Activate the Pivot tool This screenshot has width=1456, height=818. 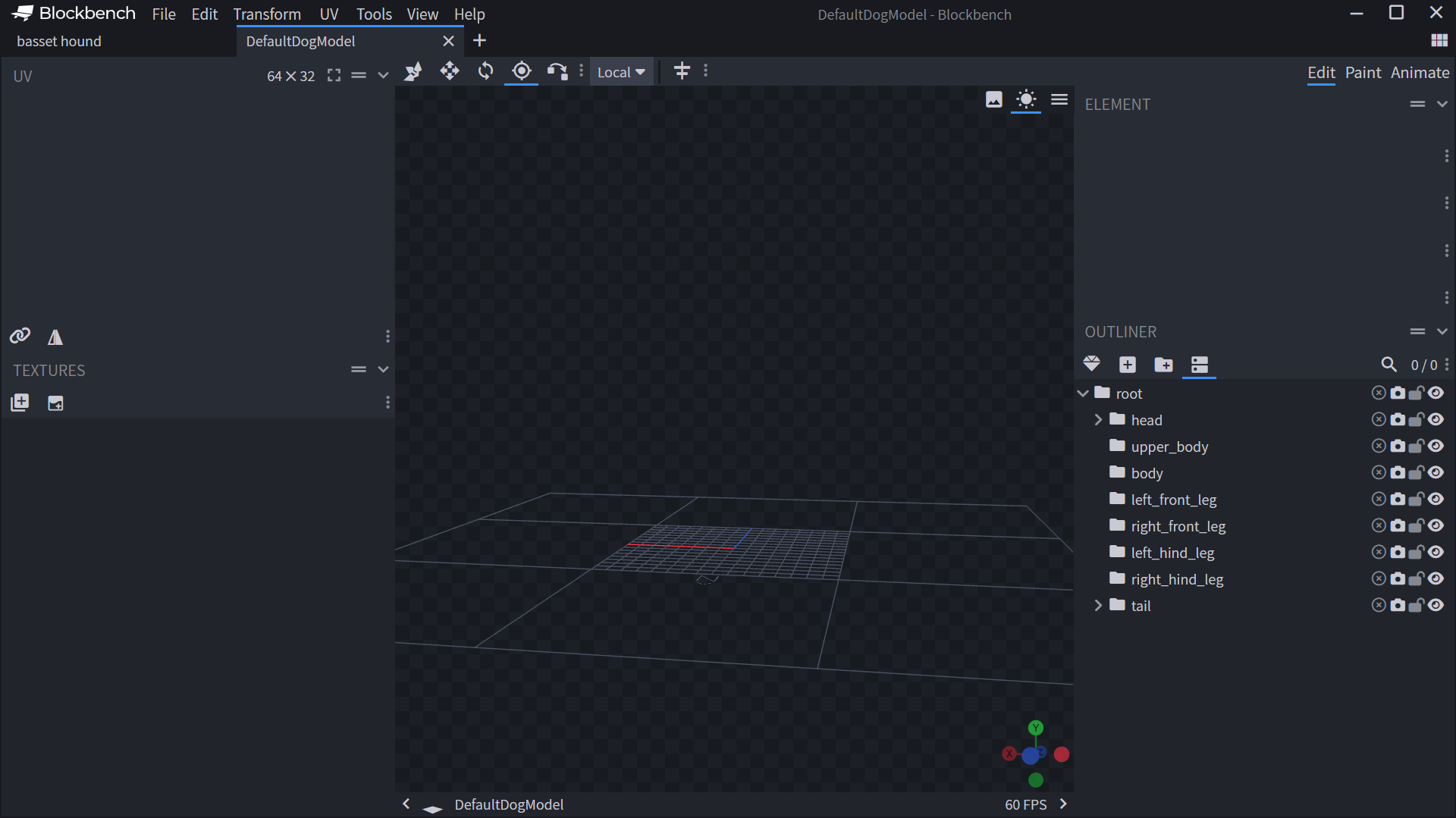521,71
